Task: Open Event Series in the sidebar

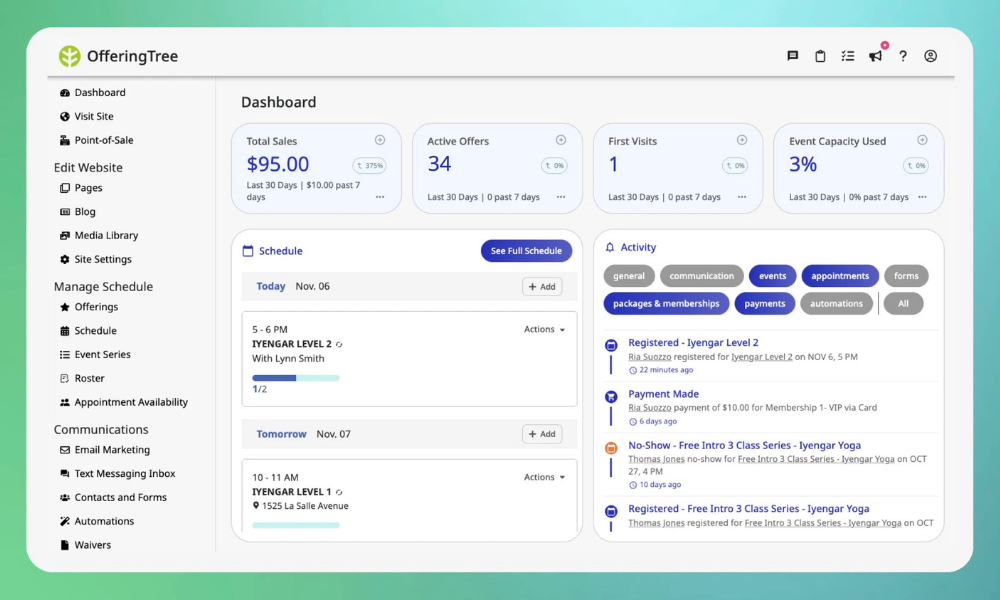Action: pyautogui.click(x=95, y=355)
